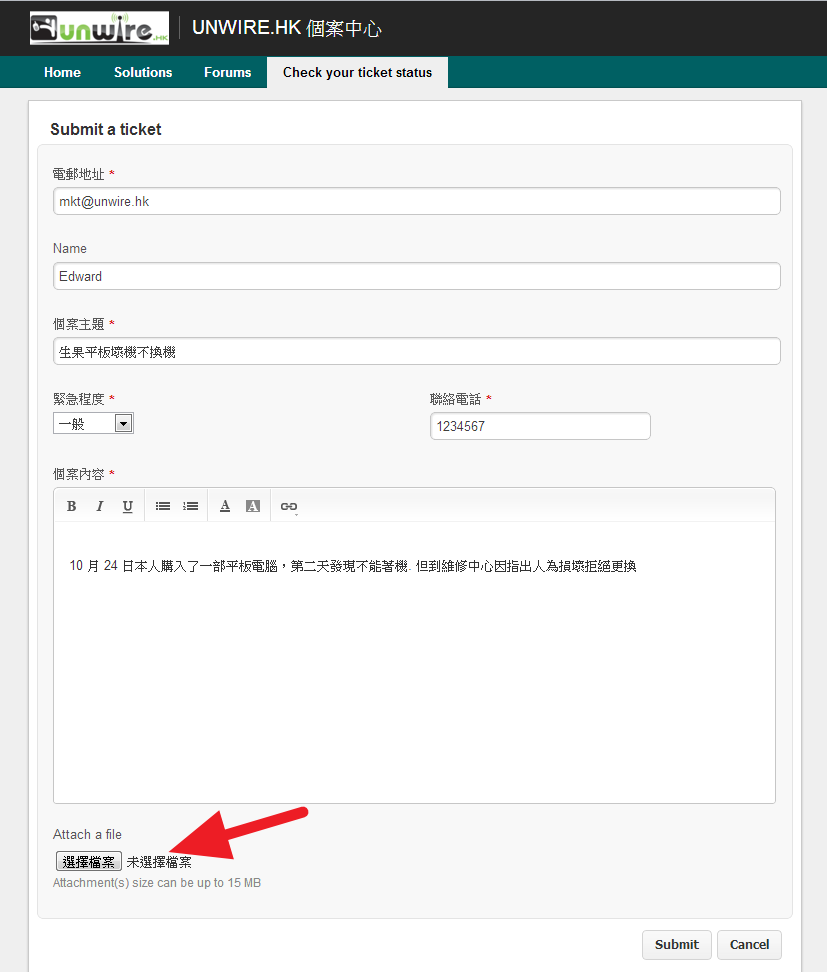827x972 pixels.
Task: Go to the Solutions tab
Action: (143, 72)
